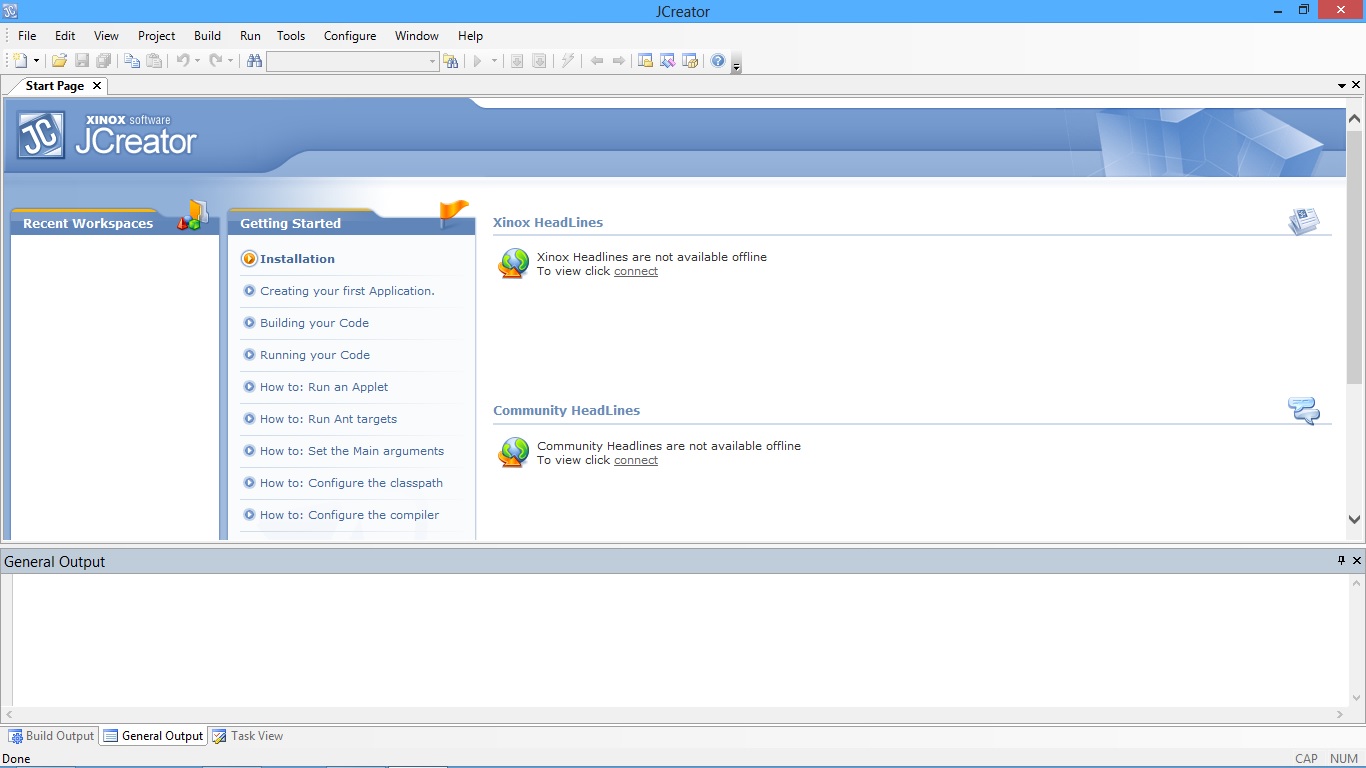Click the speech bubbles icon on the Community HeadLines header
This screenshot has width=1366, height=768.
1304,410
